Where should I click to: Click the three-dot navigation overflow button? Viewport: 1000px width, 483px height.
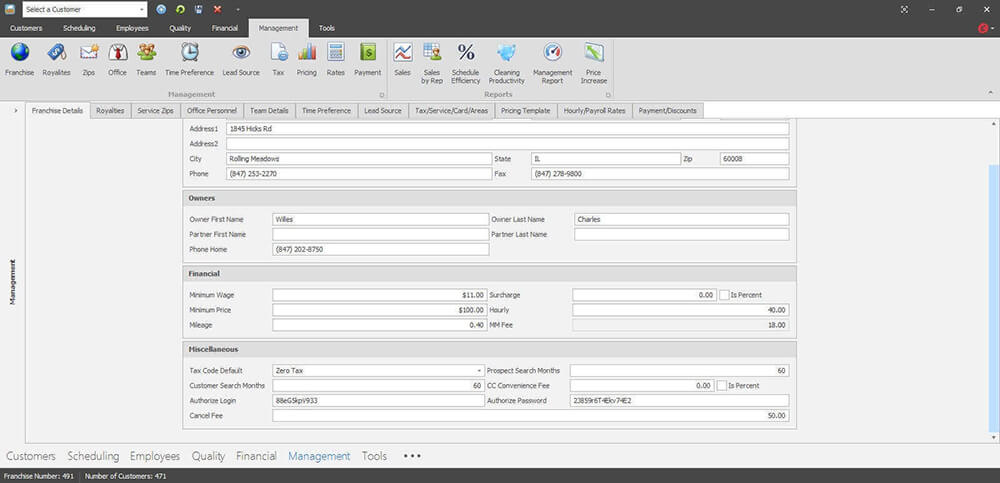pyautogui.click(x=412, y=456)
